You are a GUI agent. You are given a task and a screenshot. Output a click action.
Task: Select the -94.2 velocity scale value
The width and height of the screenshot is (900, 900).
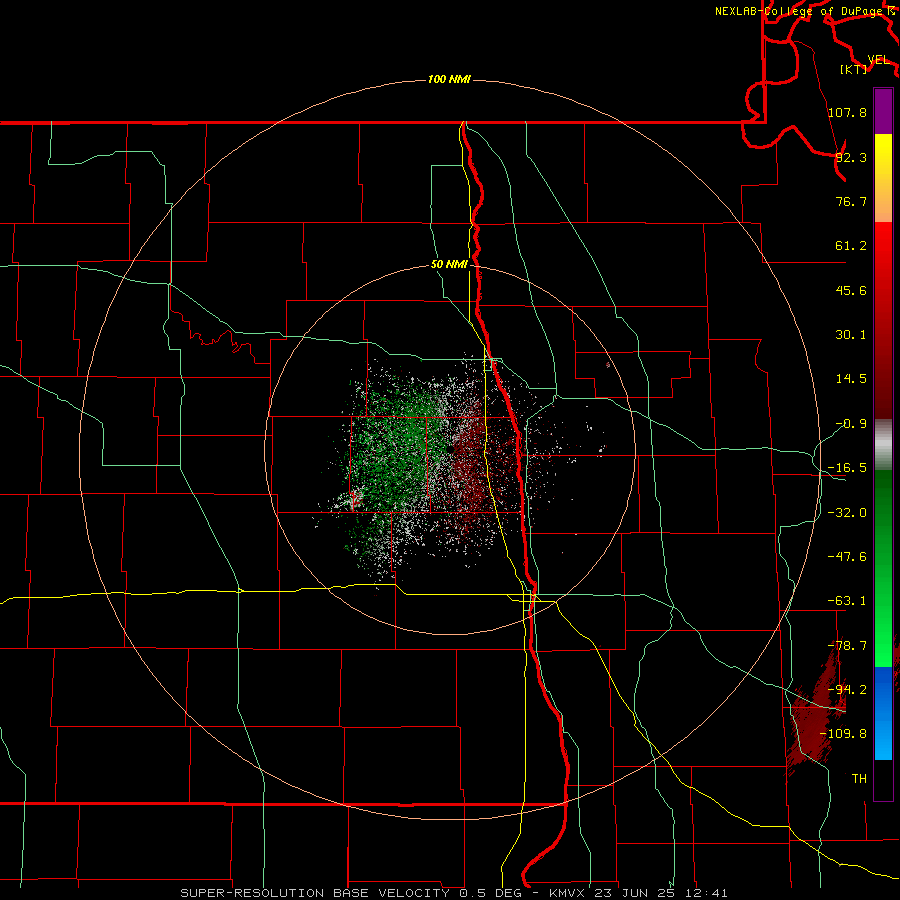(847, 689)
